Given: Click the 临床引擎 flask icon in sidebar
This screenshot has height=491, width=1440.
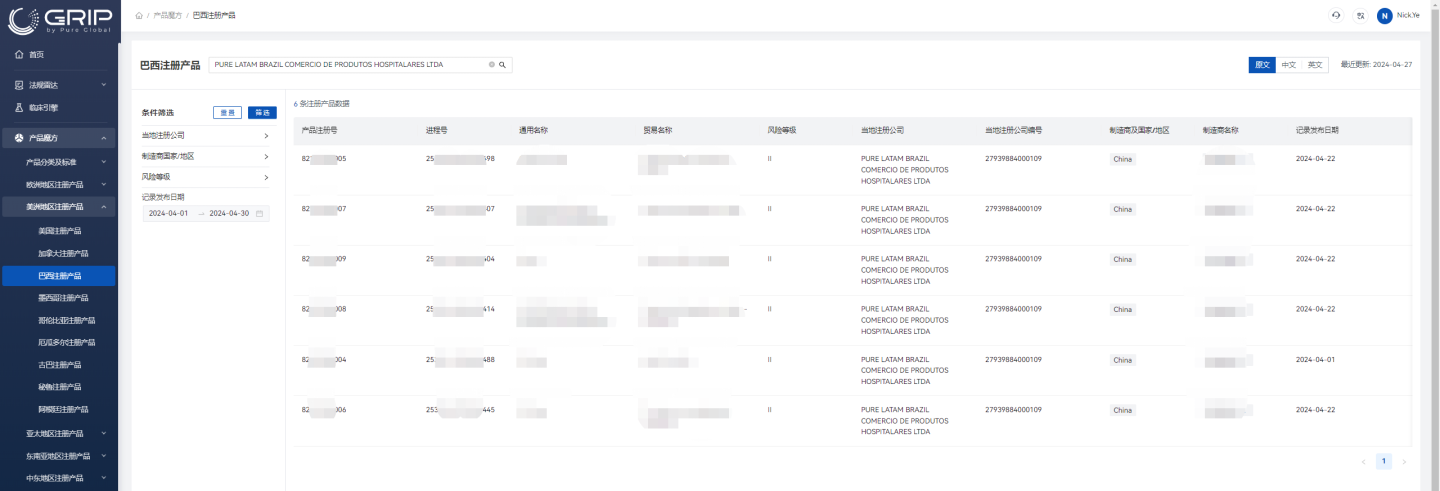Looking at the screenshot, I should tap(19, 107).
